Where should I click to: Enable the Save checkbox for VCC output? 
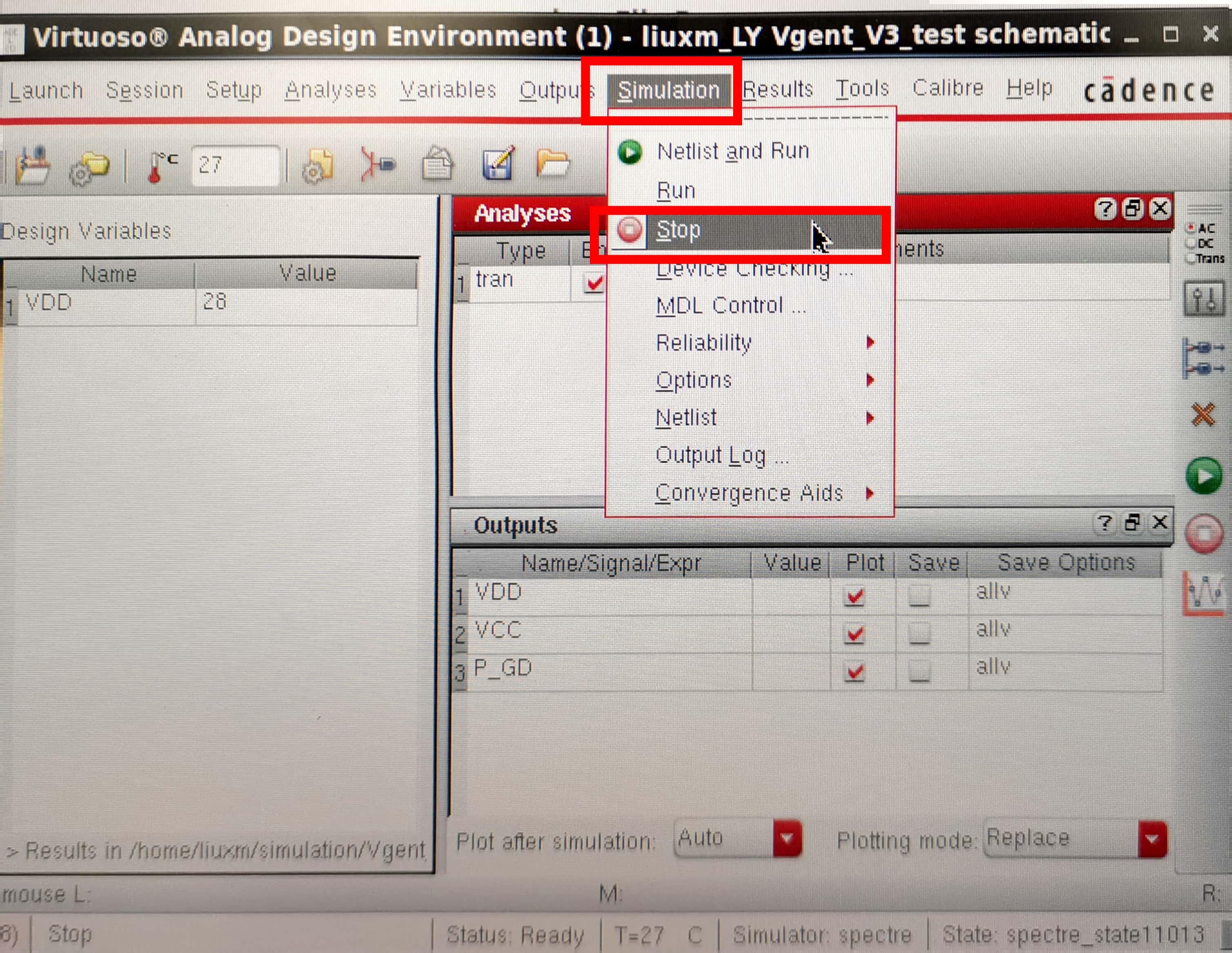(x=919, y=632)
